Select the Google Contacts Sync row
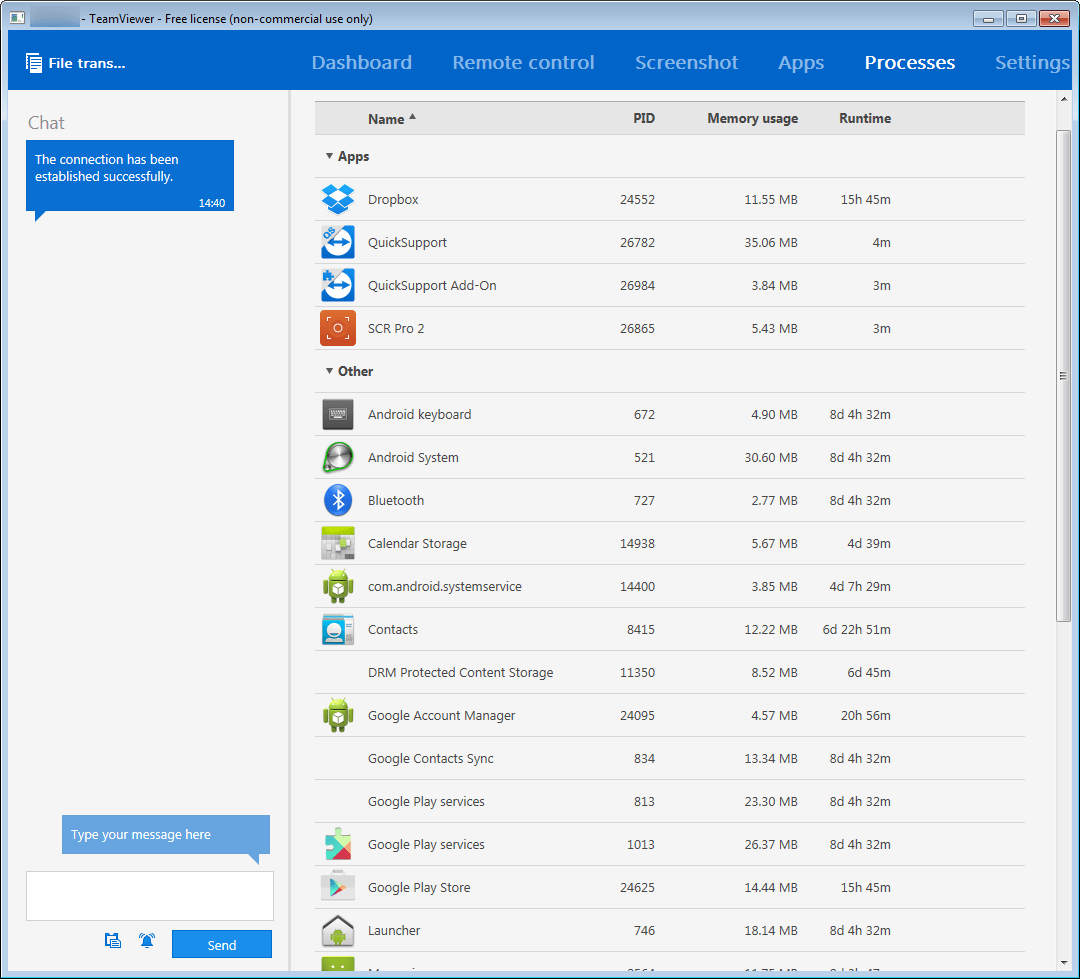The width and height of the screenshot is (1080, 979). pos(669,759)
